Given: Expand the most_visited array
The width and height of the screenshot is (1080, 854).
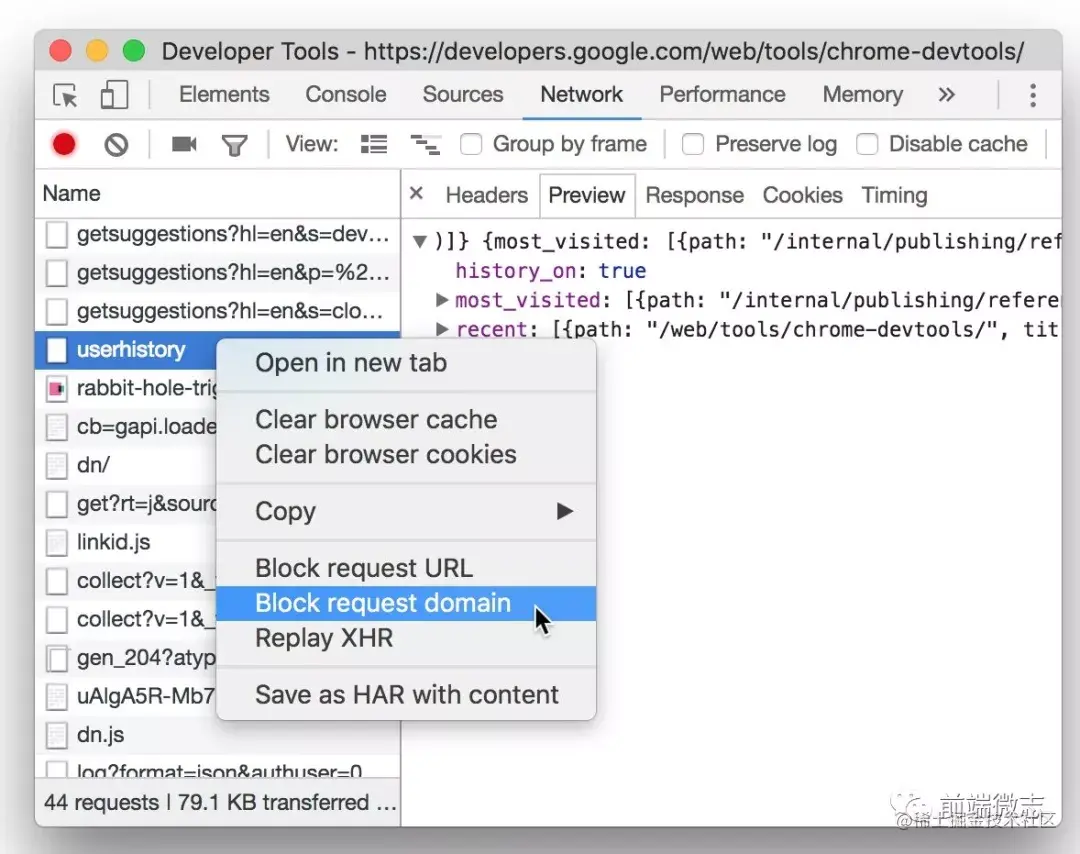Looking at the screenshot, I should pyautogui.click(x=442, y=300).
